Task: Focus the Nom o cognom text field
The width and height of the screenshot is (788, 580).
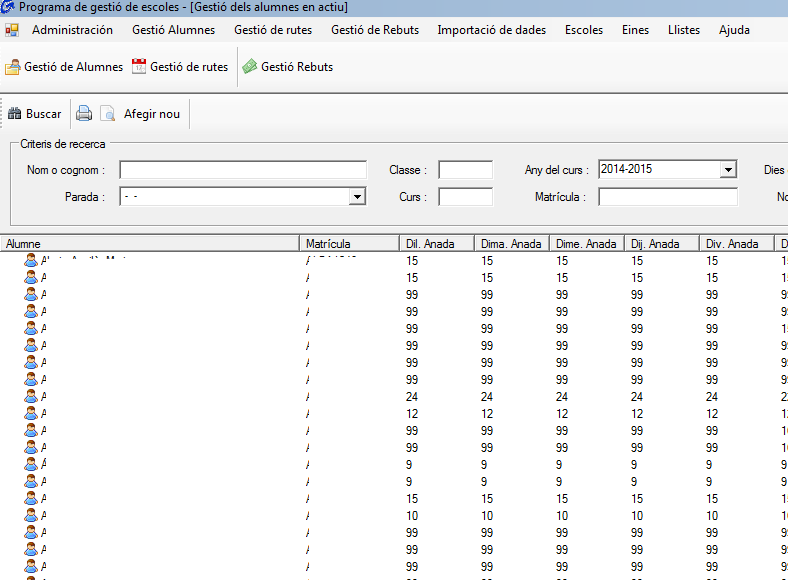Action: [243, 170]
